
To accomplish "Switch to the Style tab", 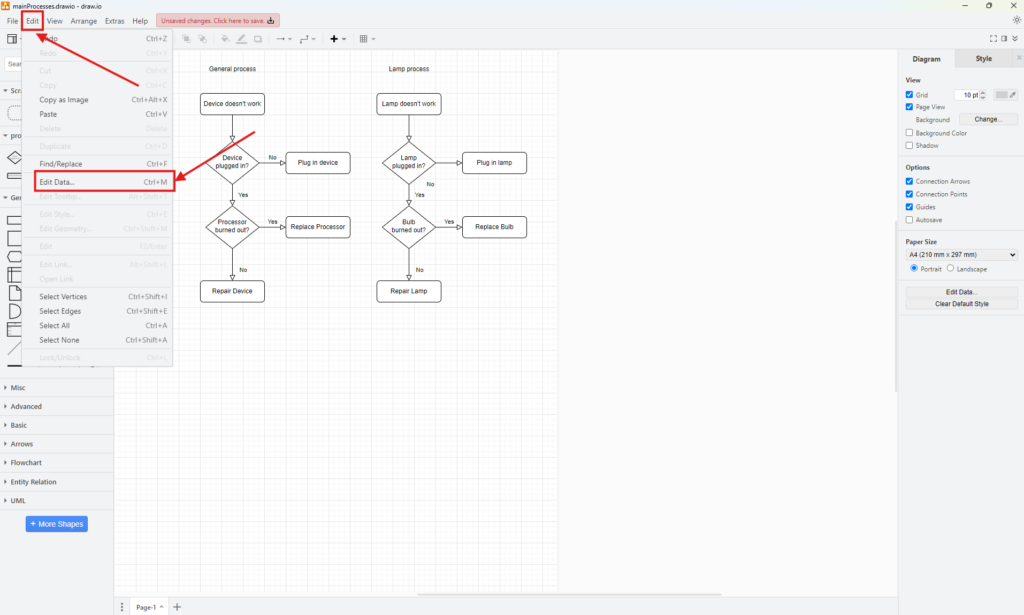I will point(984,59).
